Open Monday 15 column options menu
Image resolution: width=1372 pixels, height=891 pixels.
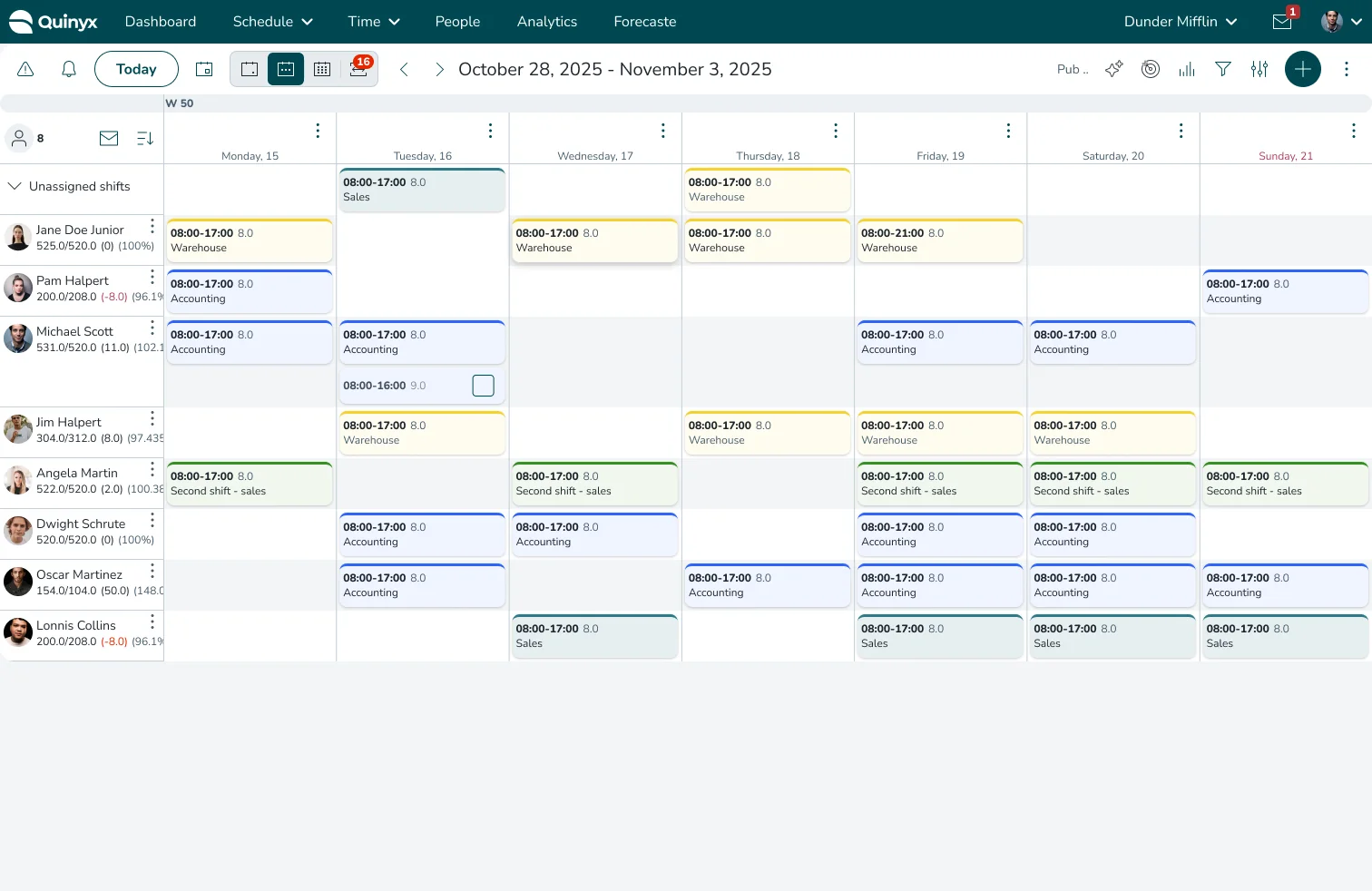point(318,131)
